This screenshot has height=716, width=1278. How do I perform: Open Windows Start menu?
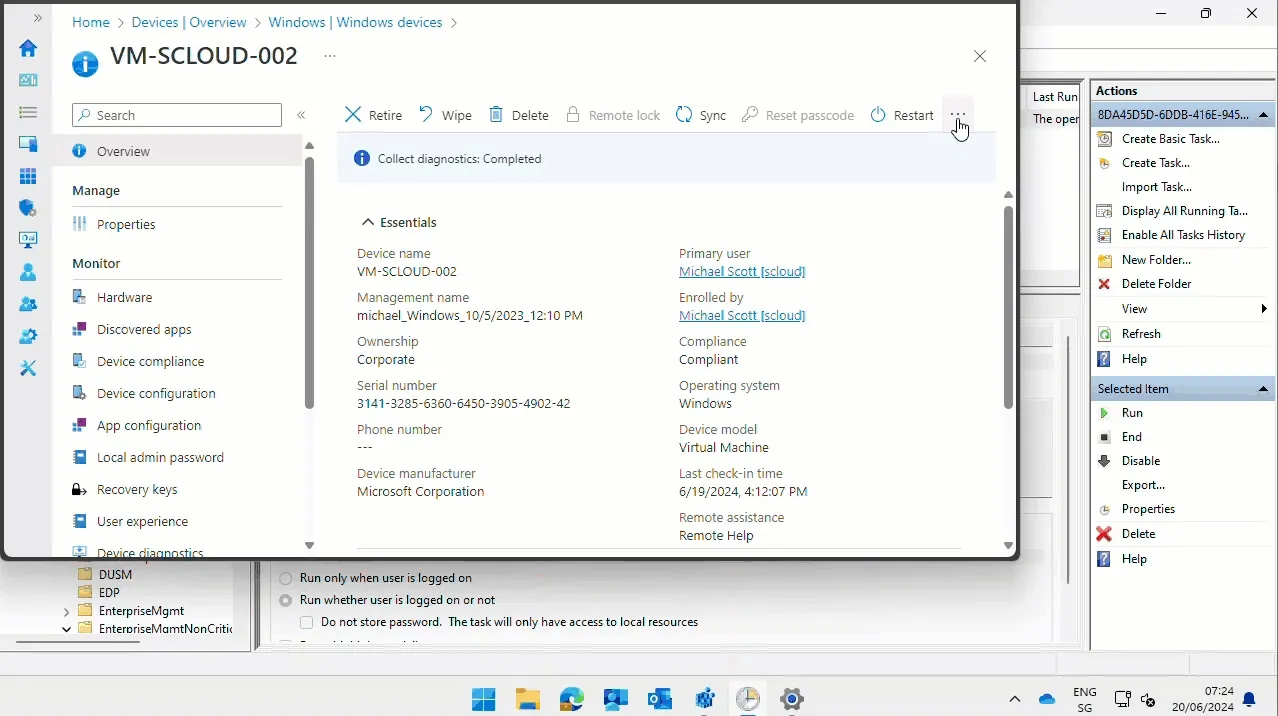point(484,699)
